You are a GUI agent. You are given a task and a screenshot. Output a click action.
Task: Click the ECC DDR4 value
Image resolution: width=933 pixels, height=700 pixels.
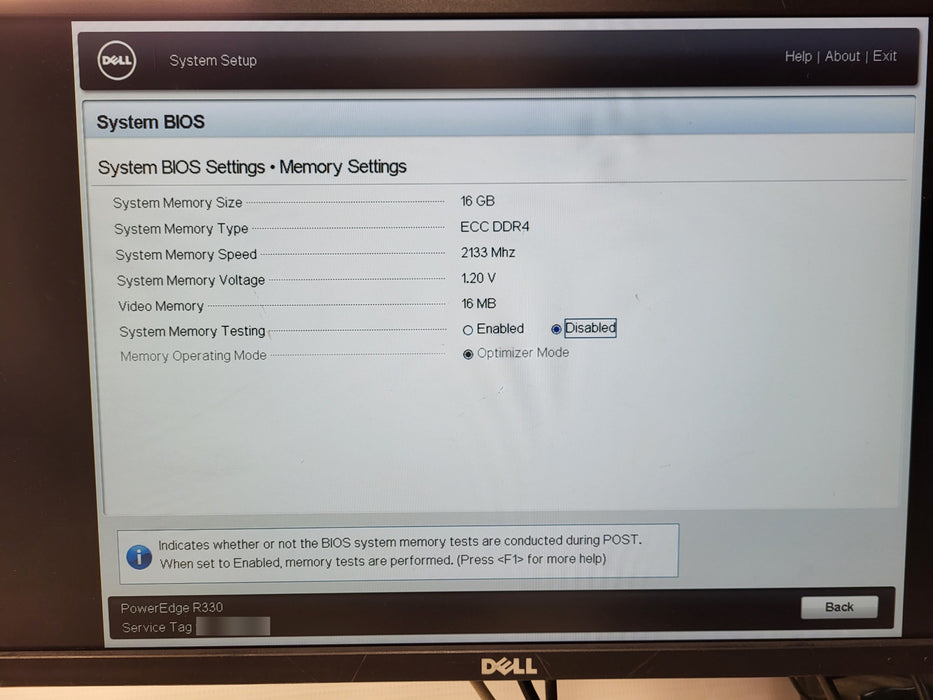tap(494, 227)
